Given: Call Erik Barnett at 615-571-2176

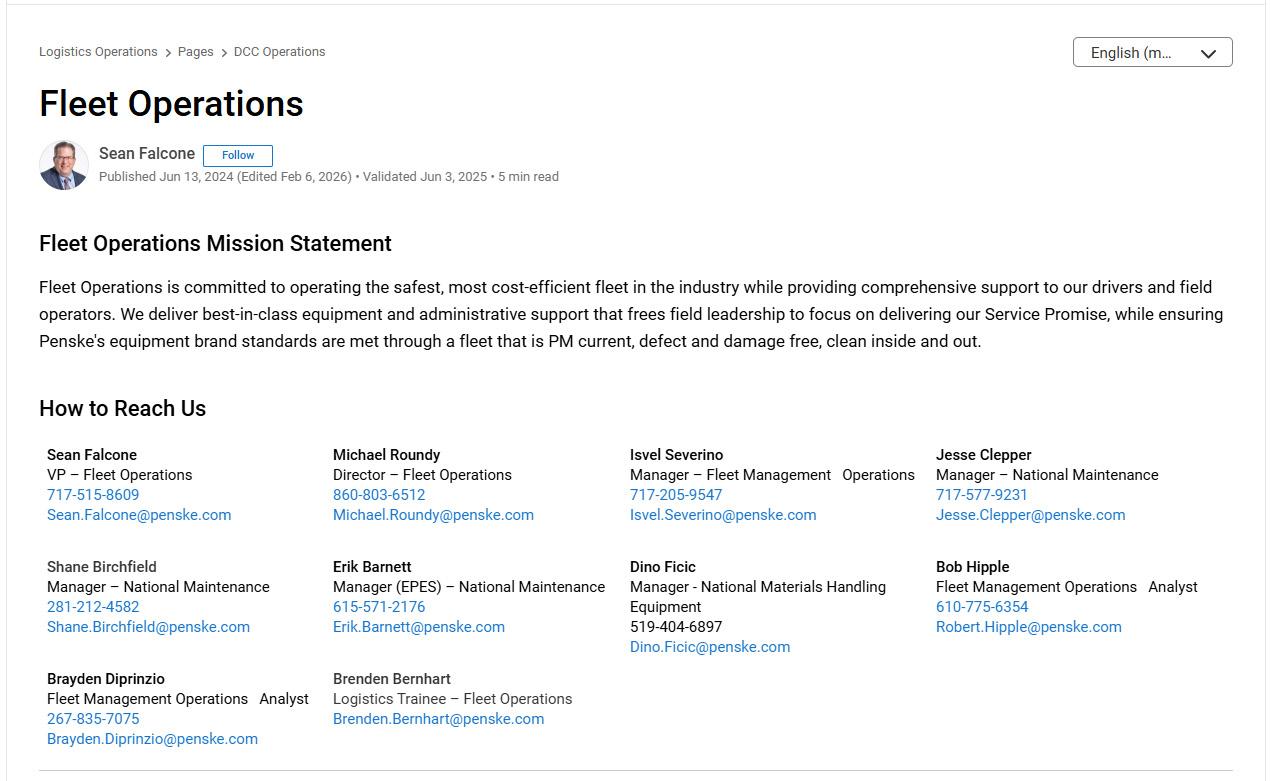Looking at the screenshot, I should pyautogui.click(x=379, y=607).
